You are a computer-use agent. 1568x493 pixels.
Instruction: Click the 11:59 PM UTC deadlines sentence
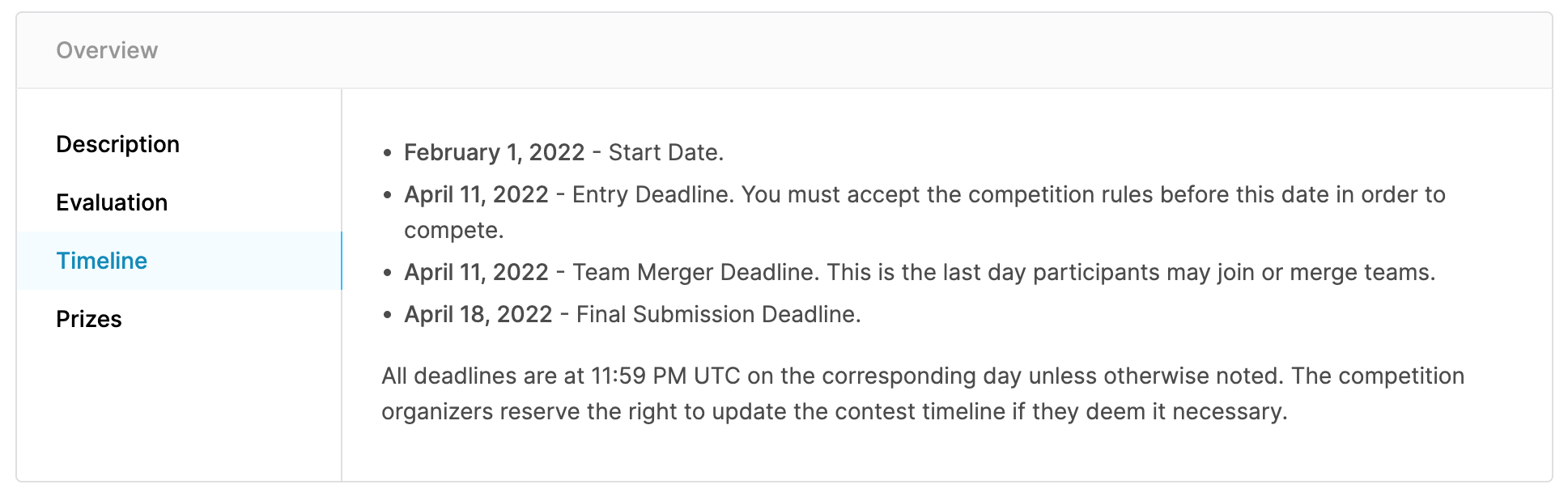pos(923,376)
